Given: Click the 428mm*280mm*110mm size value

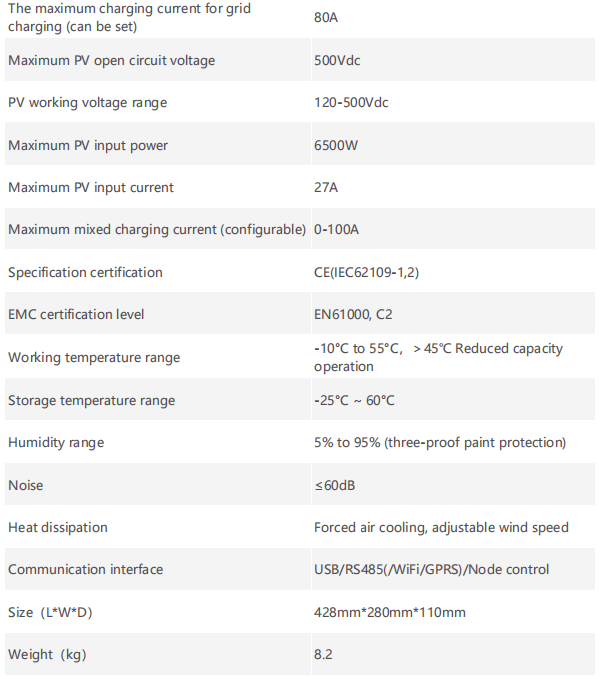Looking at the screenshot, I should click(390, 613).
